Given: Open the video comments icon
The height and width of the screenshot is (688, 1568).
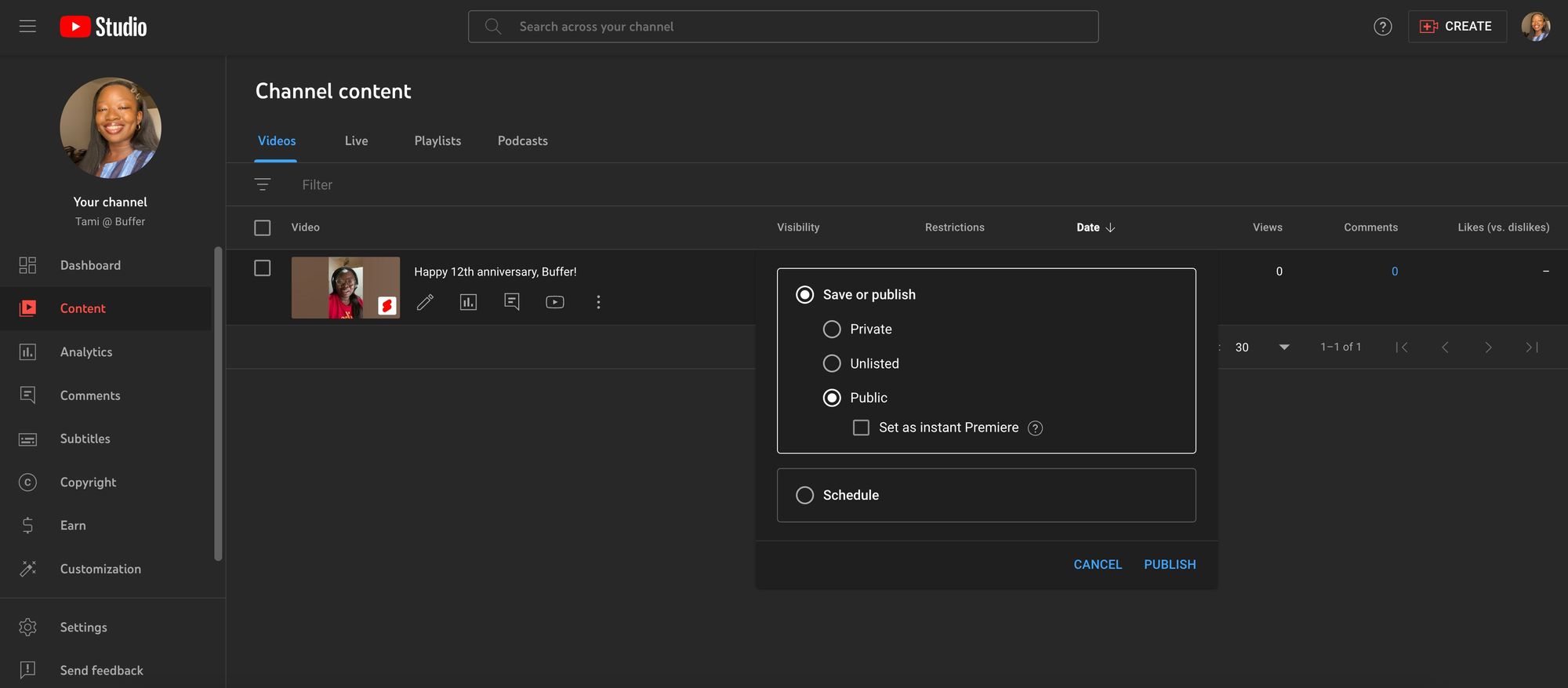Looking at the screenshot, I should click(x=512, y=302).
